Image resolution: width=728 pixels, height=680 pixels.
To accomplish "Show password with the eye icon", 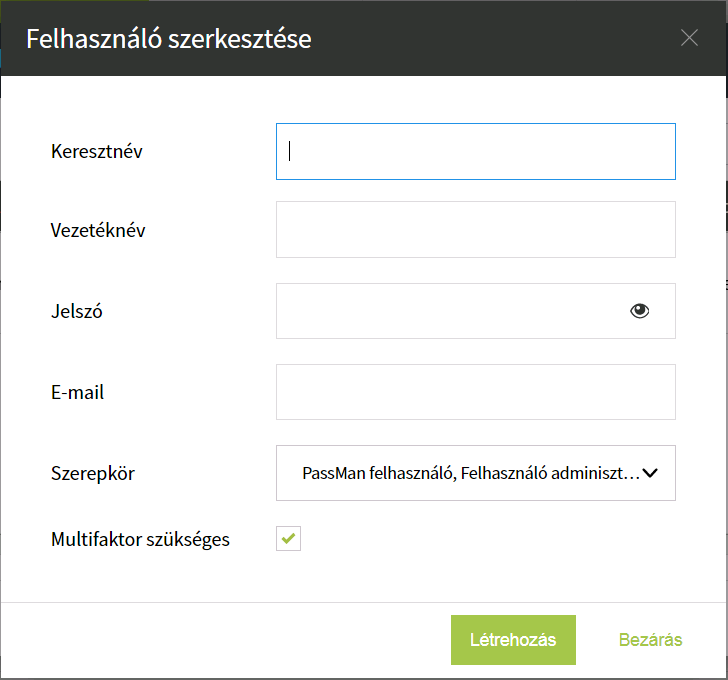I will [639, 311].
